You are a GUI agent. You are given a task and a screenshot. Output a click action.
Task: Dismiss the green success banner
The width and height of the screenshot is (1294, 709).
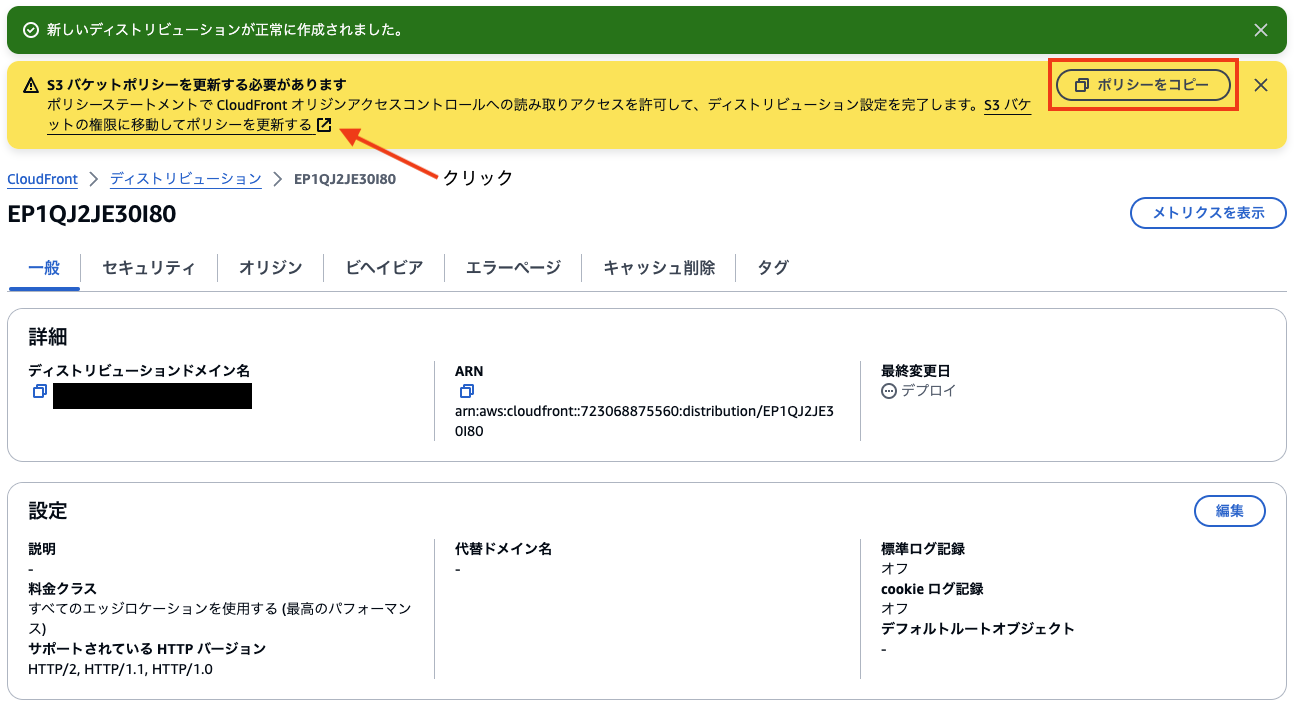click(x=1262, y=30)
